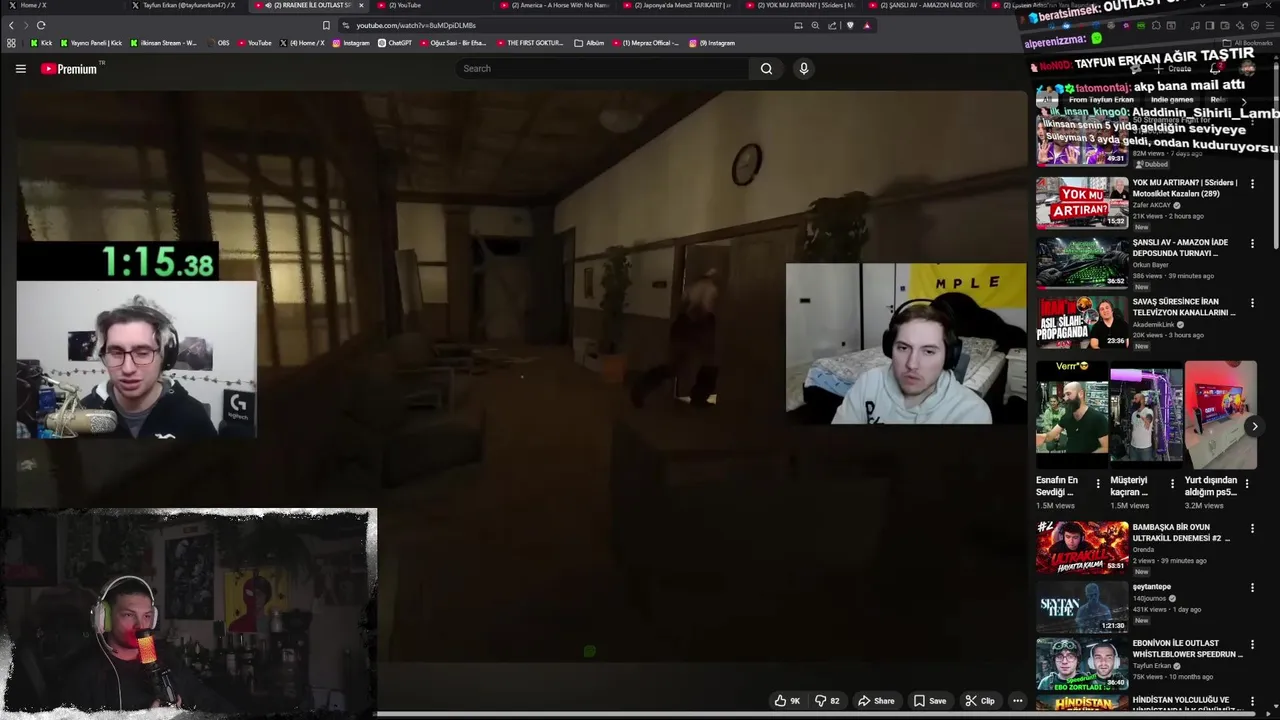Image resolution: width=1280 pixels, height=720 pixels.
Task: Open the ChatGPT bookmark
Action: (x=395, y=43)
